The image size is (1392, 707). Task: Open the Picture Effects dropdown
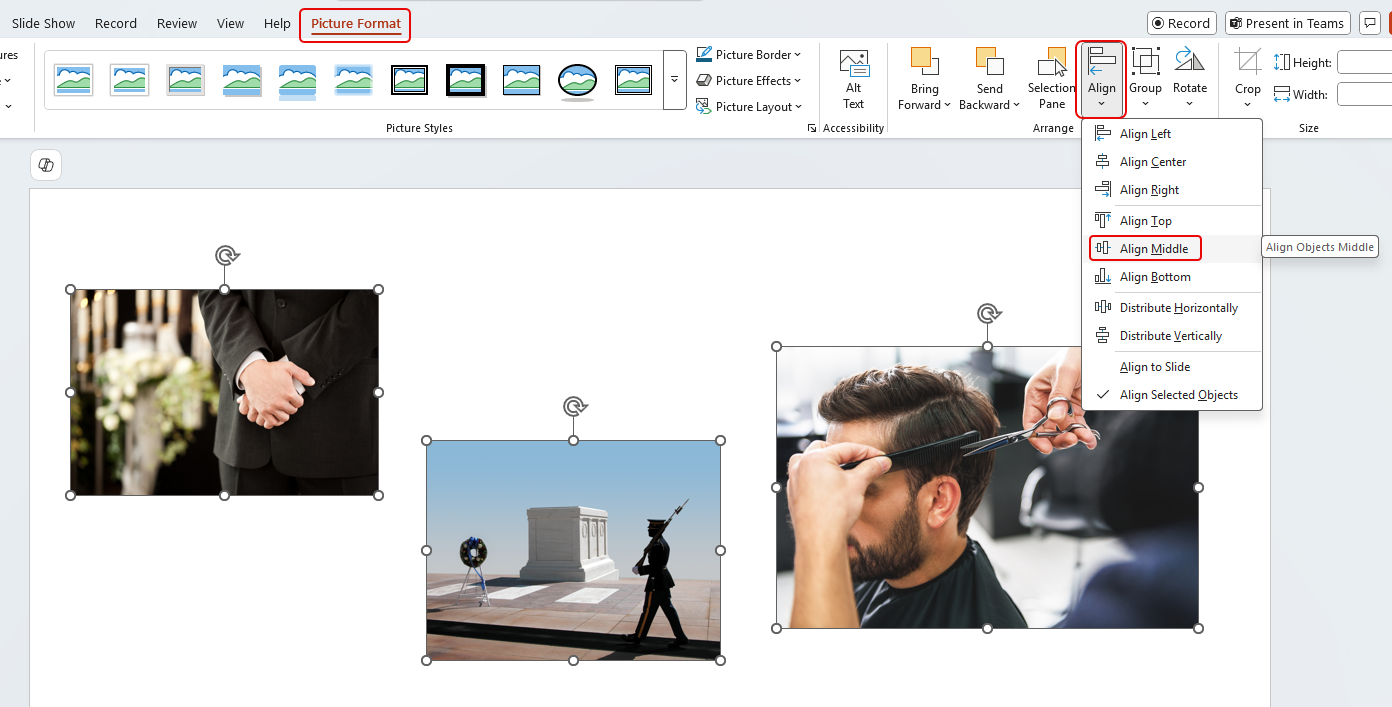click(749, 81)
